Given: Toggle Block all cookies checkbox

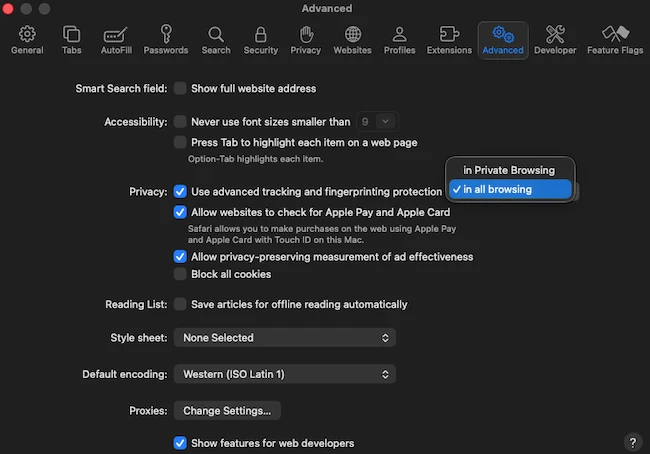Looking at the screenshot, I should pos(180,274).
